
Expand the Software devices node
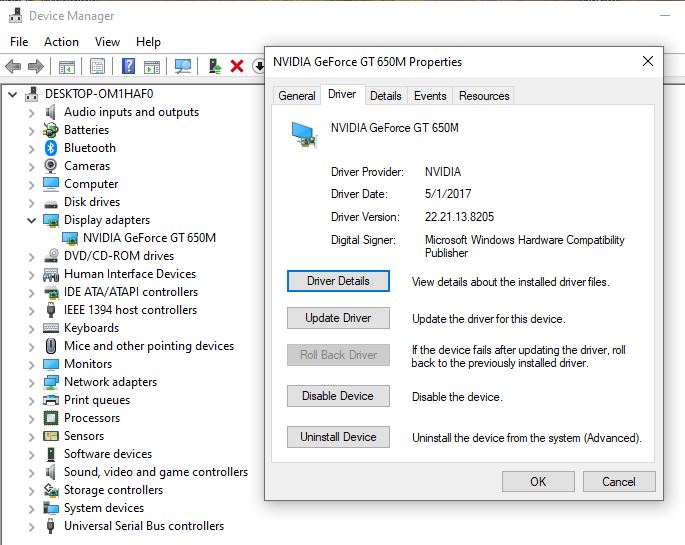click(31, 455)
